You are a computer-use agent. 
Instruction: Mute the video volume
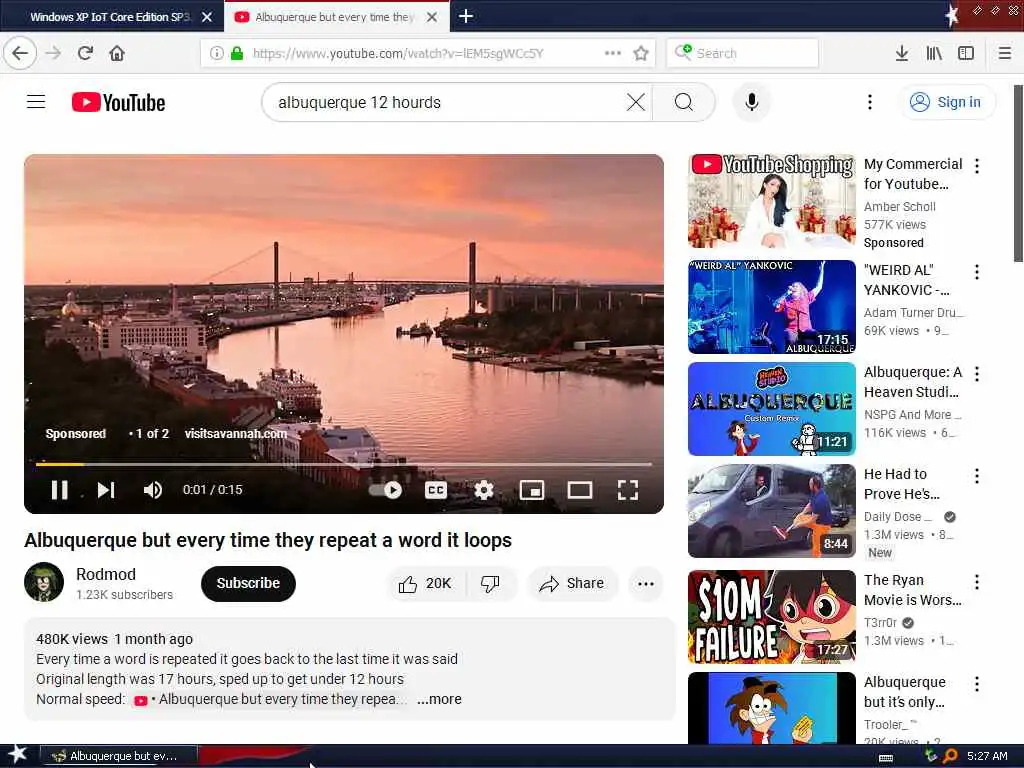153,490
